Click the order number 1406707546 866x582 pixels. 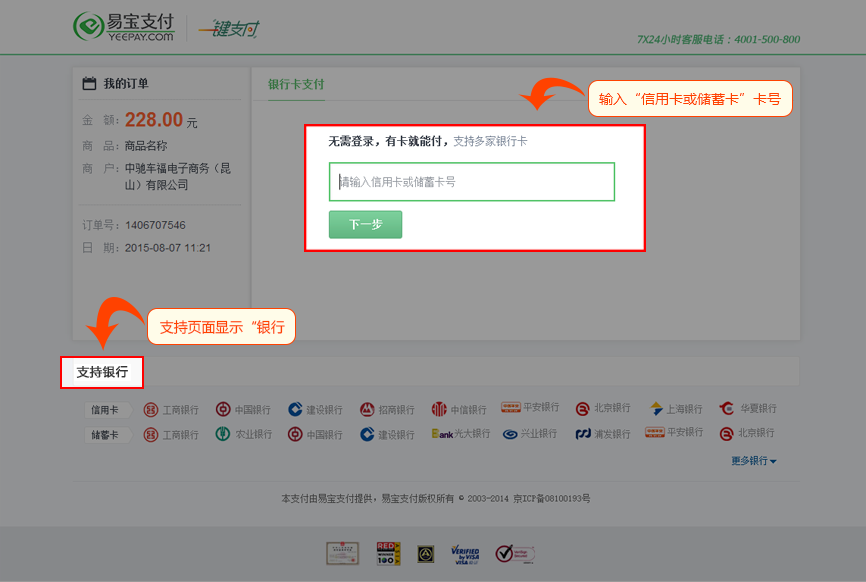coord(155,225)
